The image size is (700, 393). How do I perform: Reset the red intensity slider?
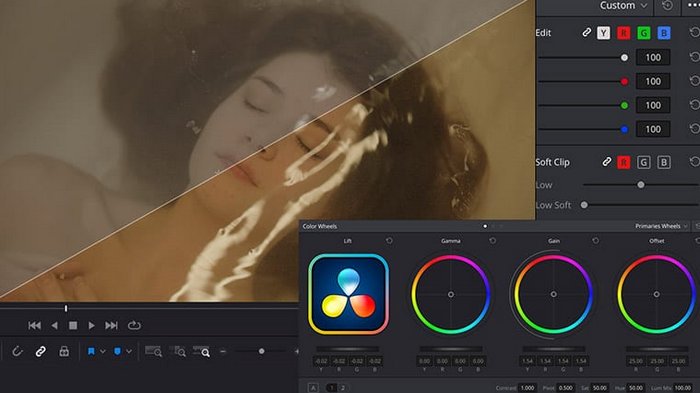click(694, 81)
